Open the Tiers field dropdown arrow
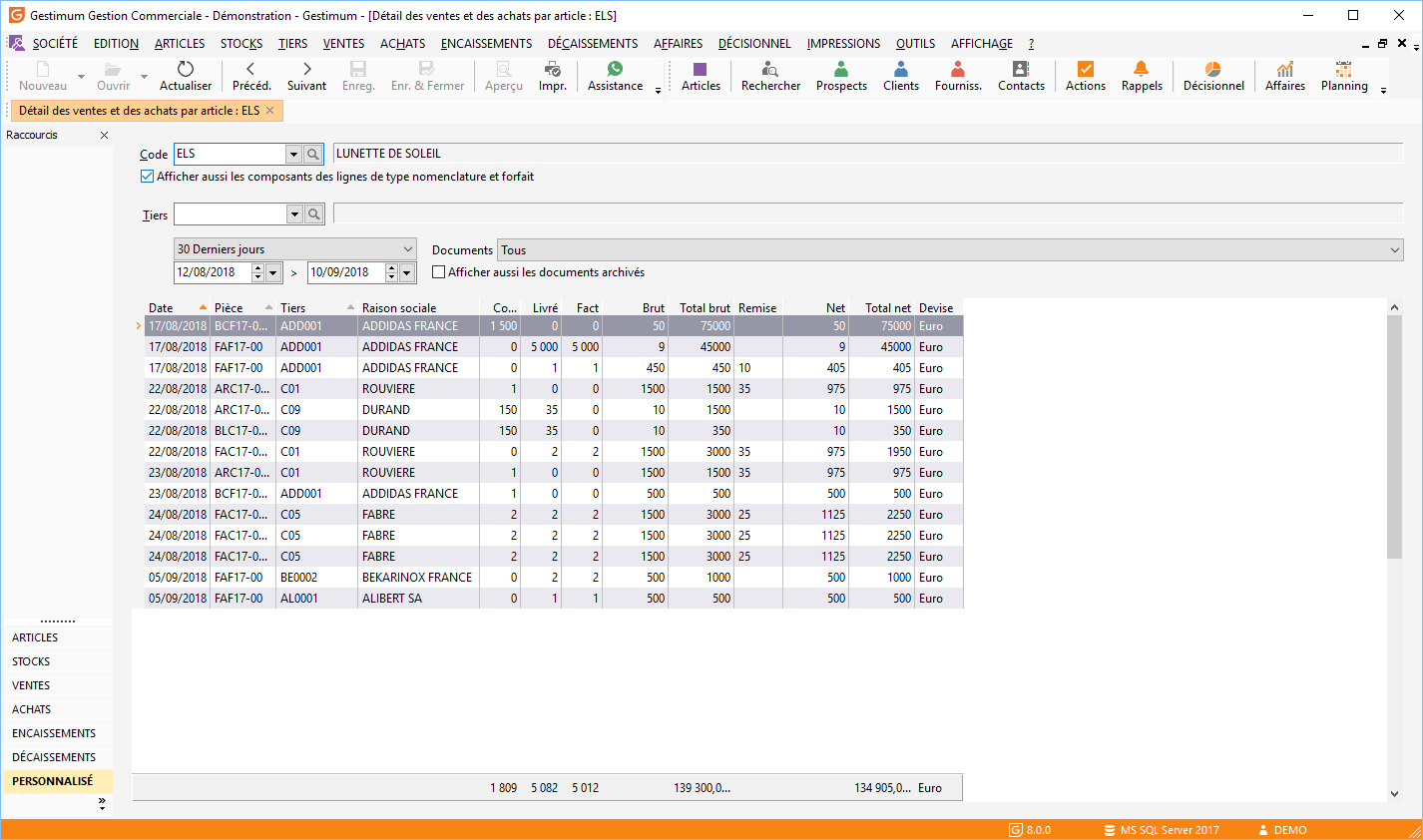Image resolution: width=1423 pixels, height=840 pixels. (293, 214)
